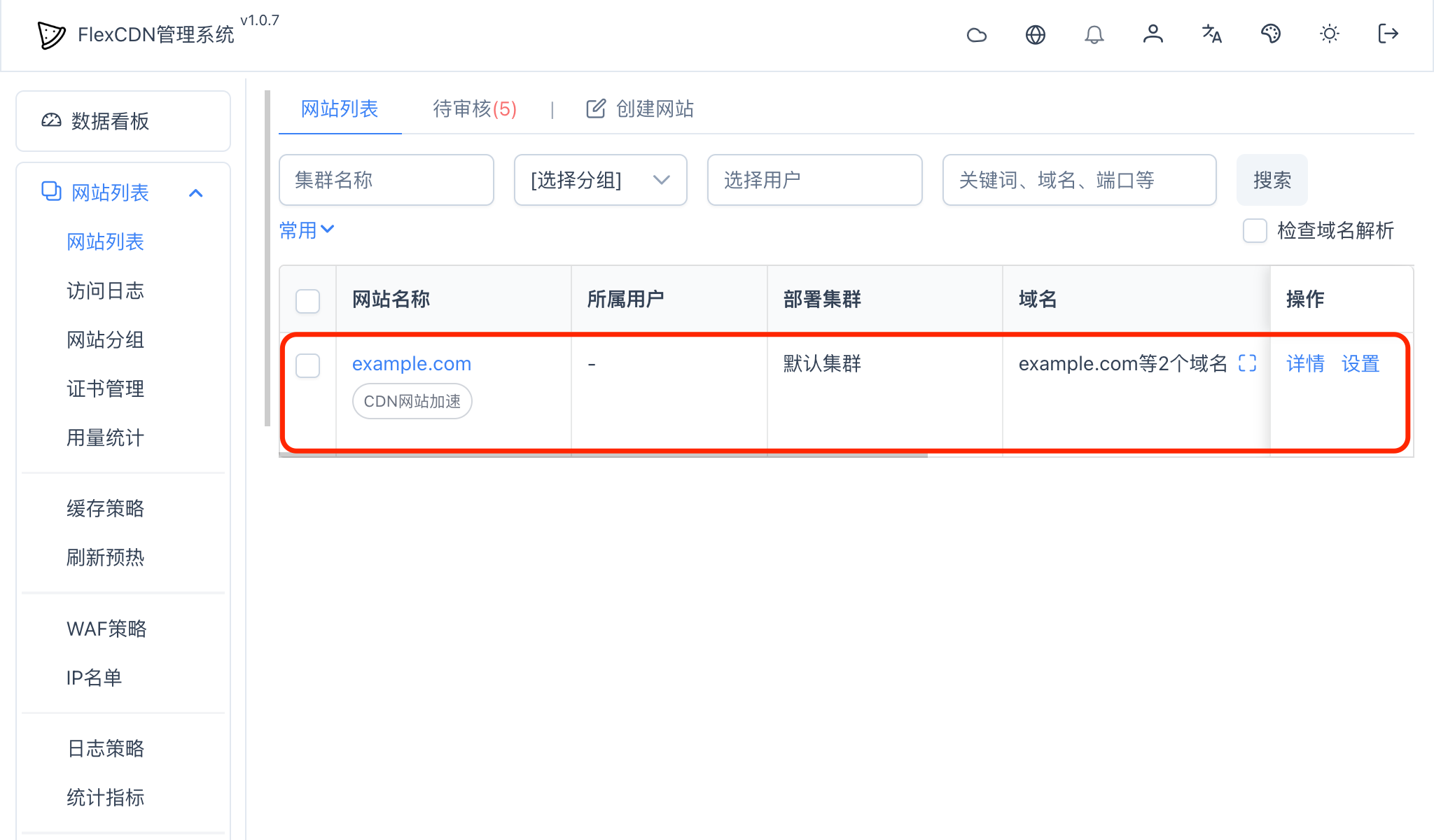
Task: Toggle light mode with the sun icon
Action: tap(1330, 34)
